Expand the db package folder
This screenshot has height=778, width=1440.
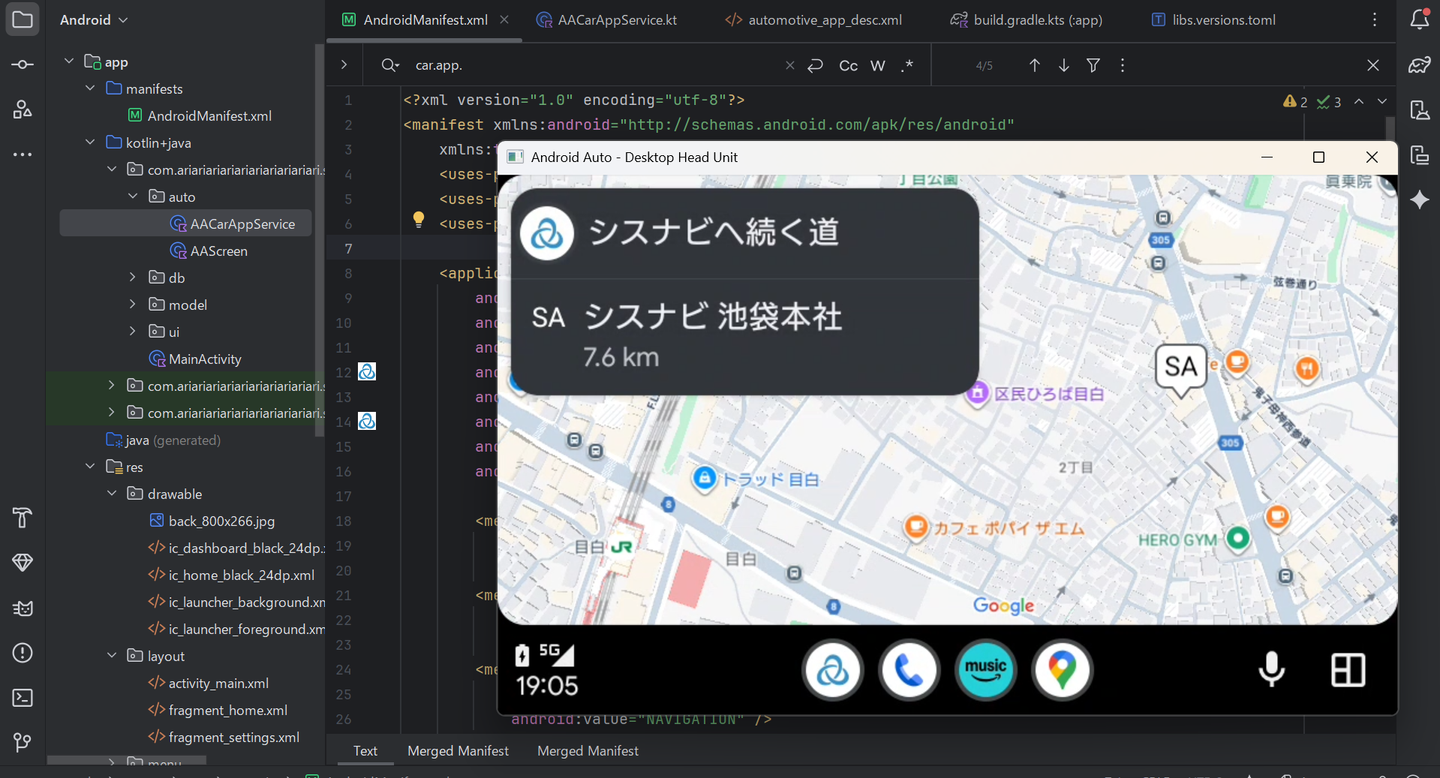pyautogui.click(x=133, y=278)
